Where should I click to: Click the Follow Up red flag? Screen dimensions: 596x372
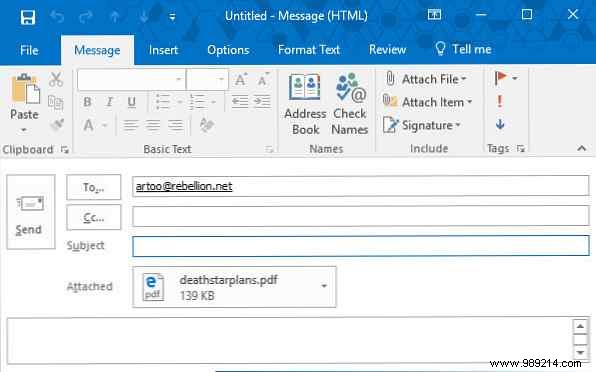pyautogui.click(x=500, y=78)
